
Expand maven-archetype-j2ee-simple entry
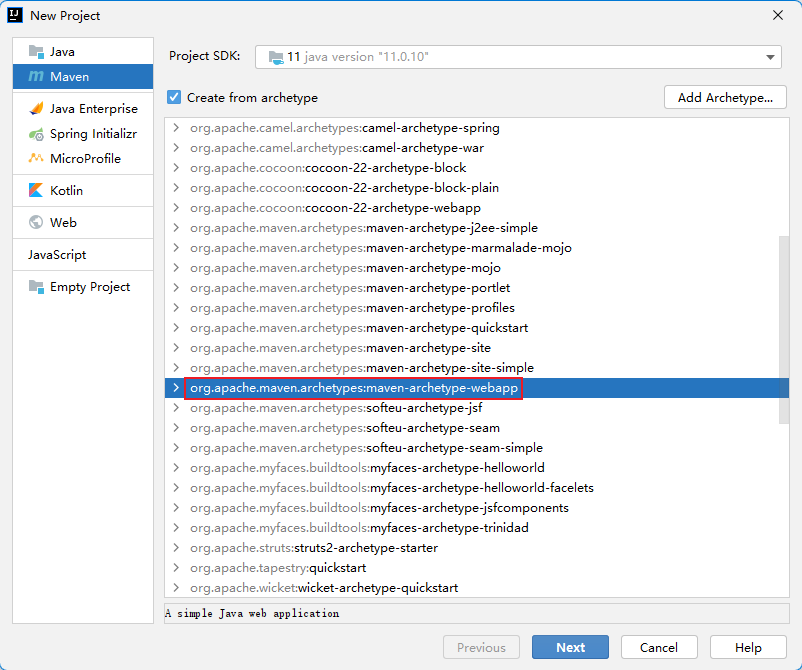[176, 227]
